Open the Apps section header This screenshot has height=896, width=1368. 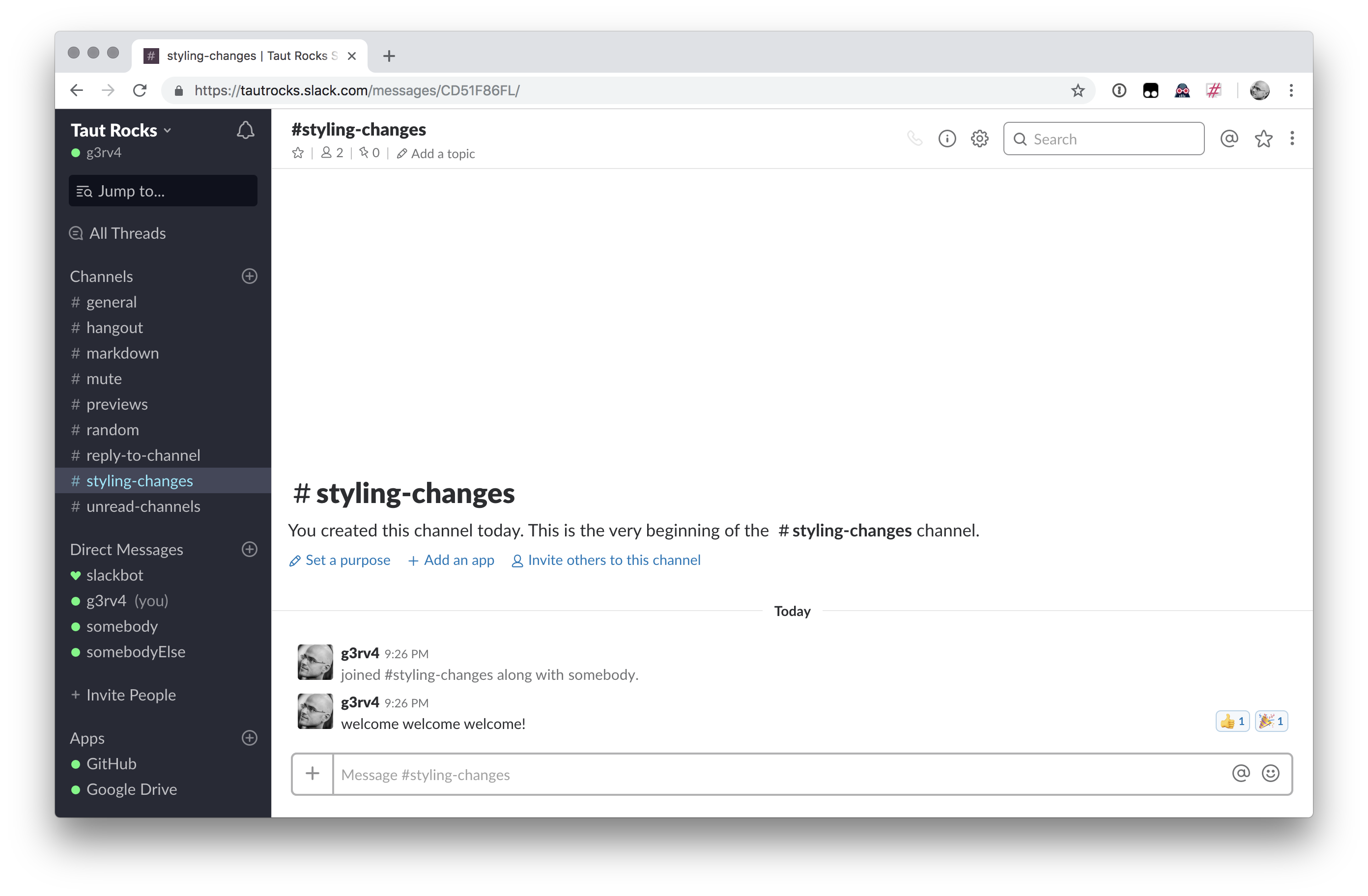(87, 738)
